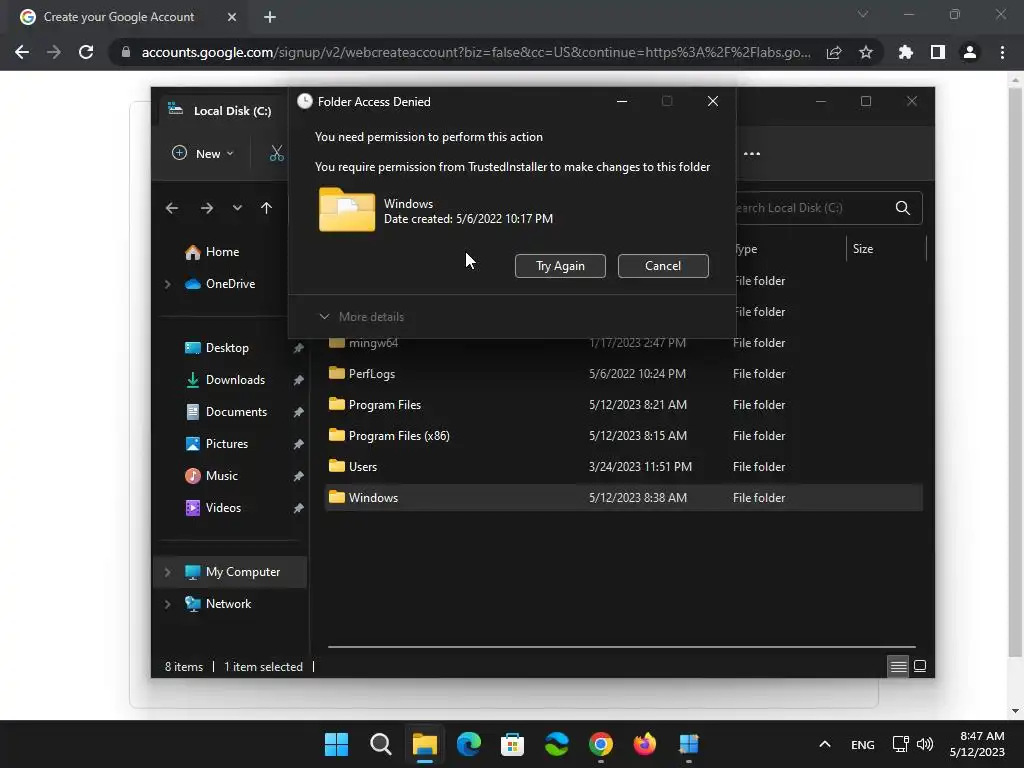This screenshot has width=1024, height=768.
Task: Open Videos quick access folder
Action: click(223, 508)
